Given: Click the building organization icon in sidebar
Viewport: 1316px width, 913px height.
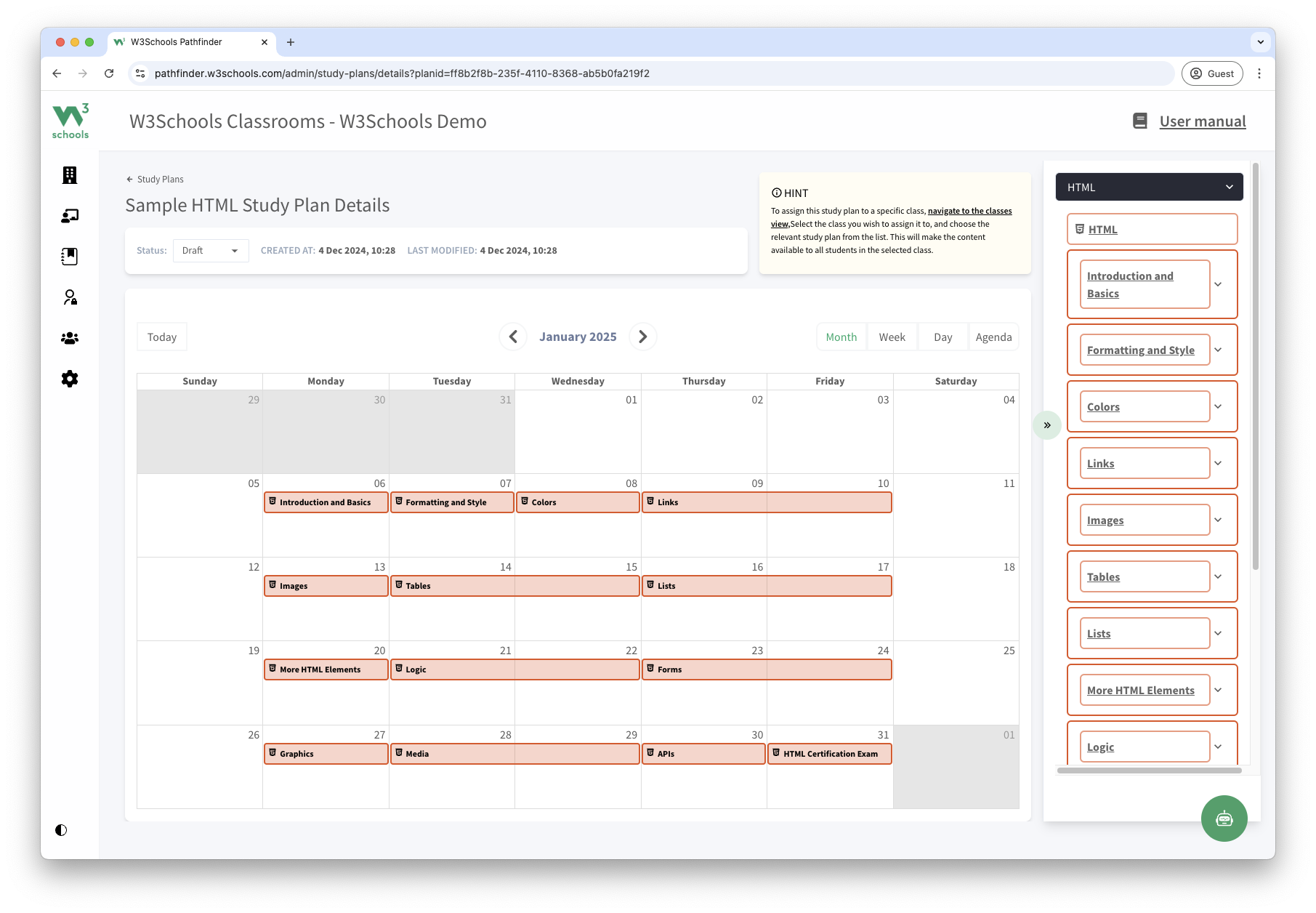Looking at the screenshot, I should [70, 175].
